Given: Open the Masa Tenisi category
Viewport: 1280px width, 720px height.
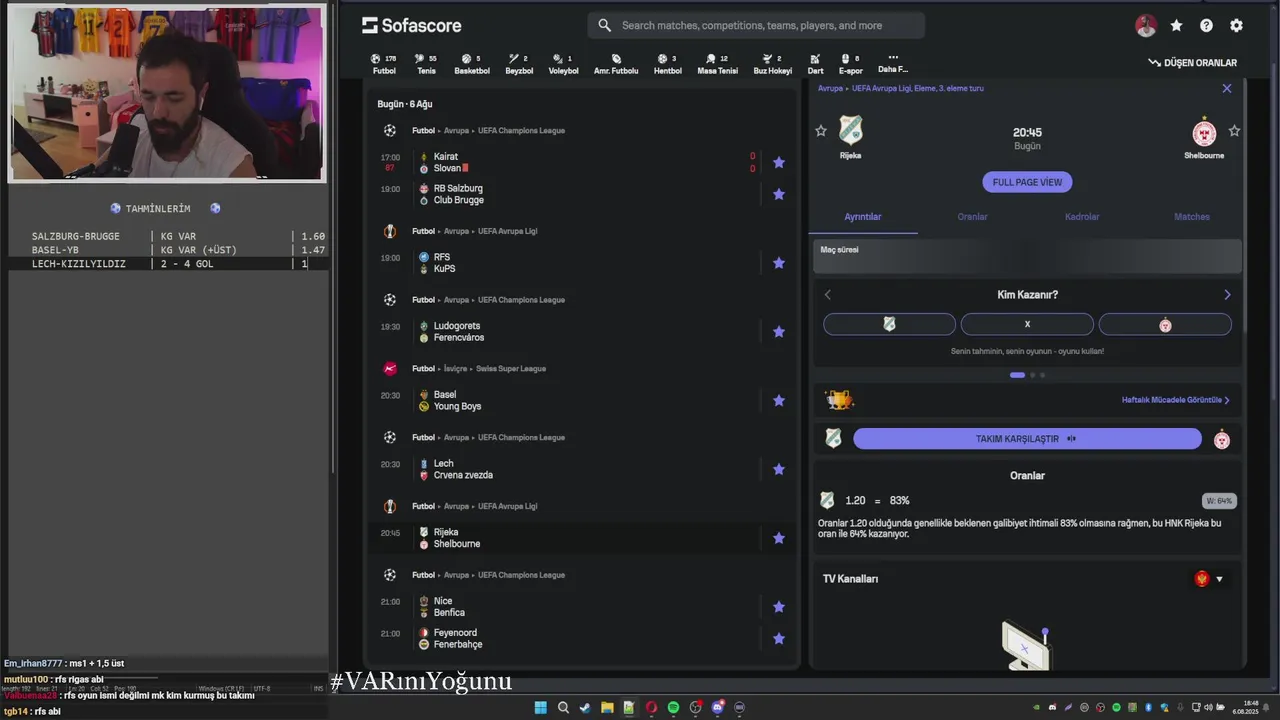Looking at the screenshot, I should [x=717, y=64].
